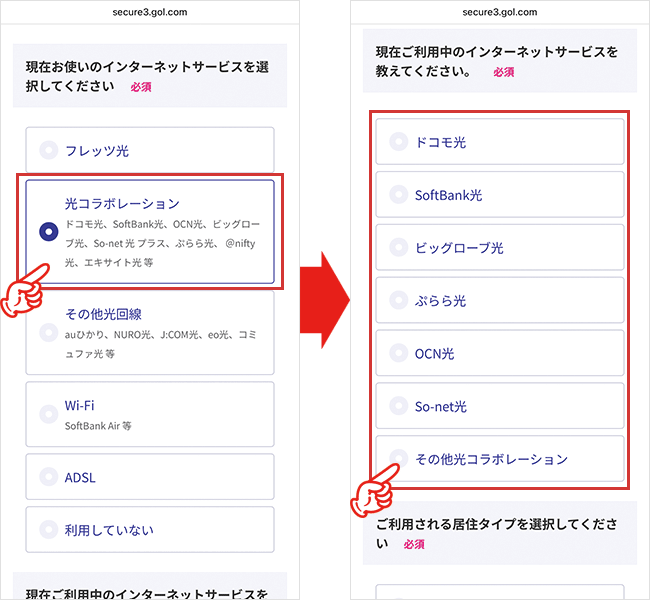The width and height of the screenshot is (650, 600).
Task: Select the 光コラボレーション radio option
Action: [150, 232]
